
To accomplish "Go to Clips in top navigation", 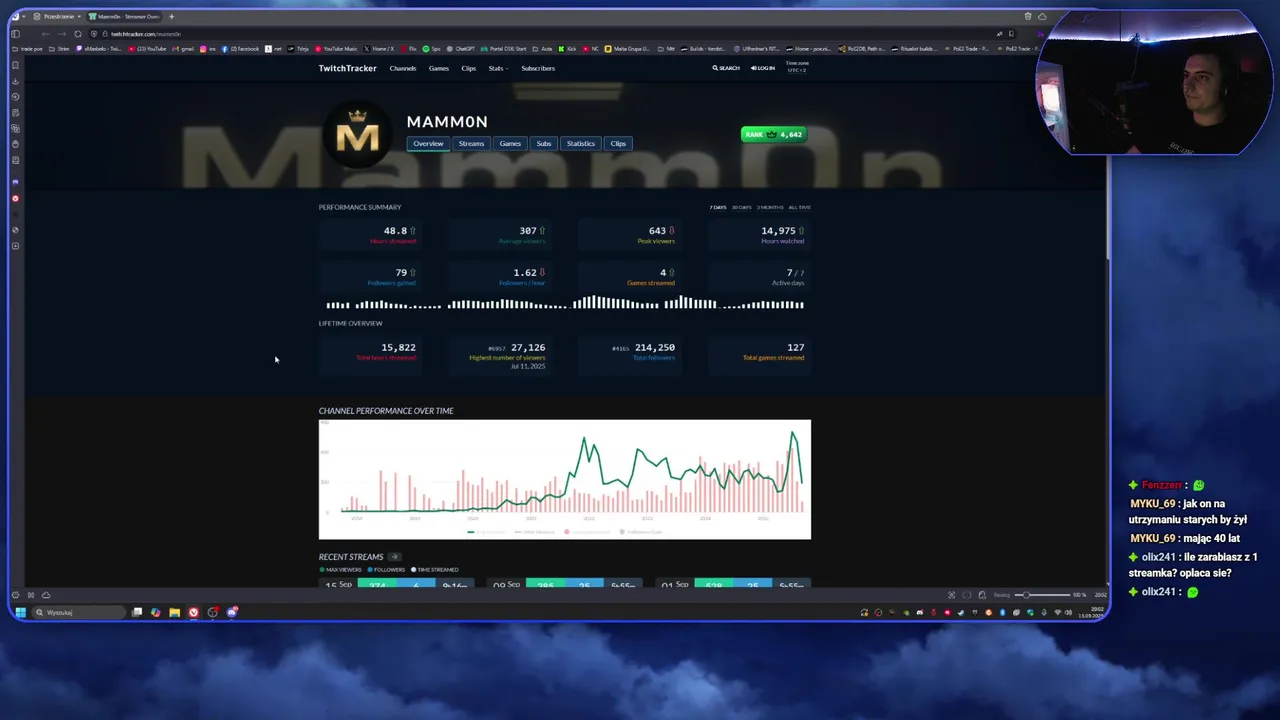I will click(469, 68).
